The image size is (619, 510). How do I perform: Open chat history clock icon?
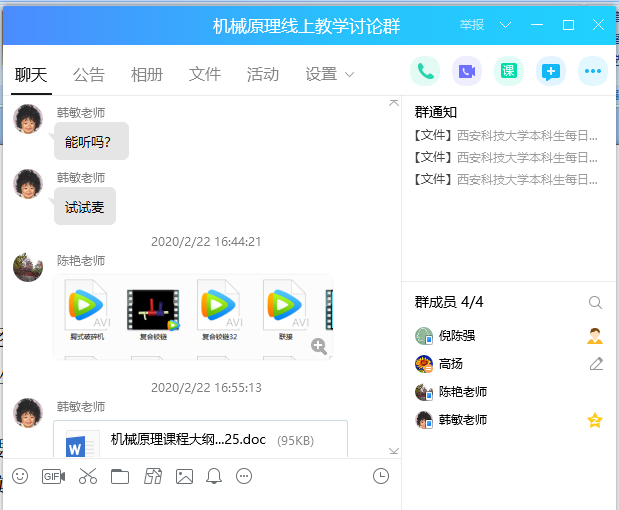pyautogui.click(x=381, y=477)
